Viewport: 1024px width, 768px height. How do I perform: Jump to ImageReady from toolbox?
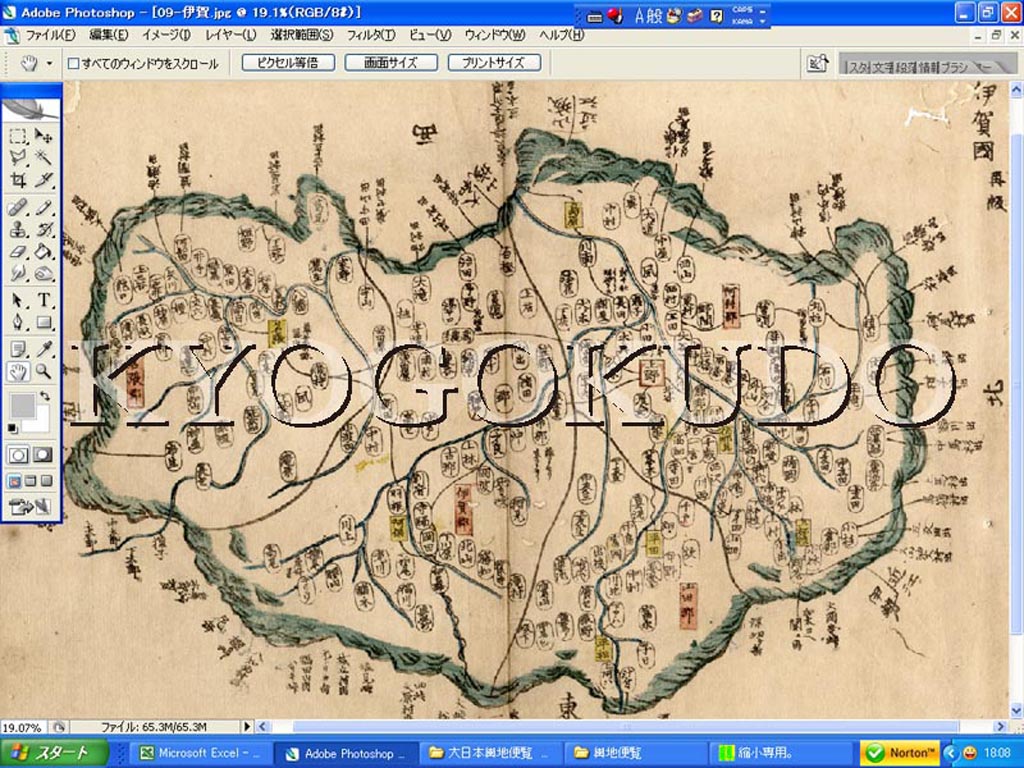(30, 506)
